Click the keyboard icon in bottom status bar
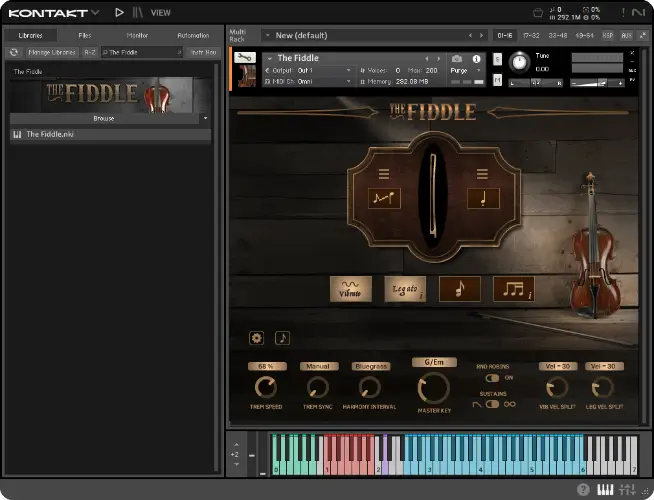Viewport: 654px width, 500px height. (x=605, y=490)
